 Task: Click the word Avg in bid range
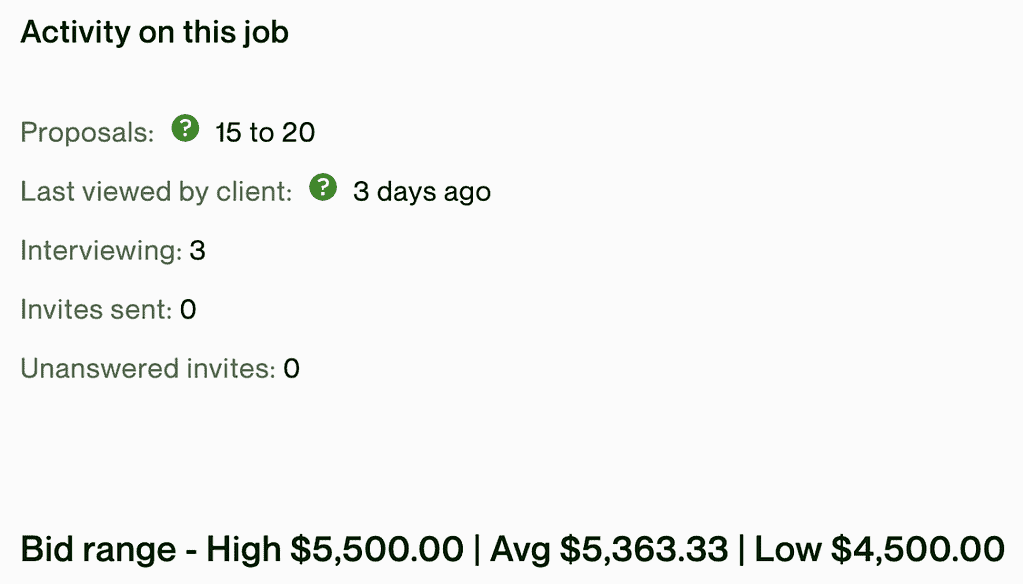[521, 549]
